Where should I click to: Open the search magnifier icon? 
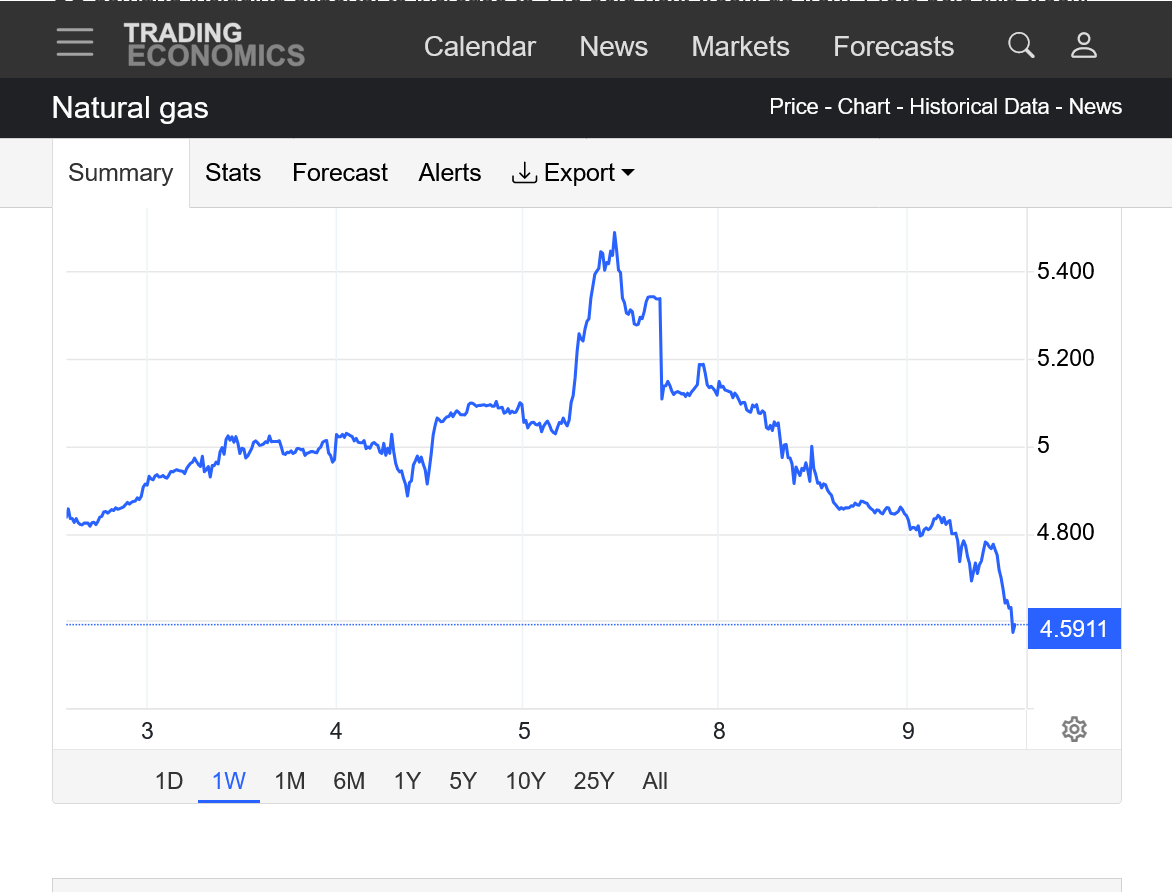(x=1021, y=45)
